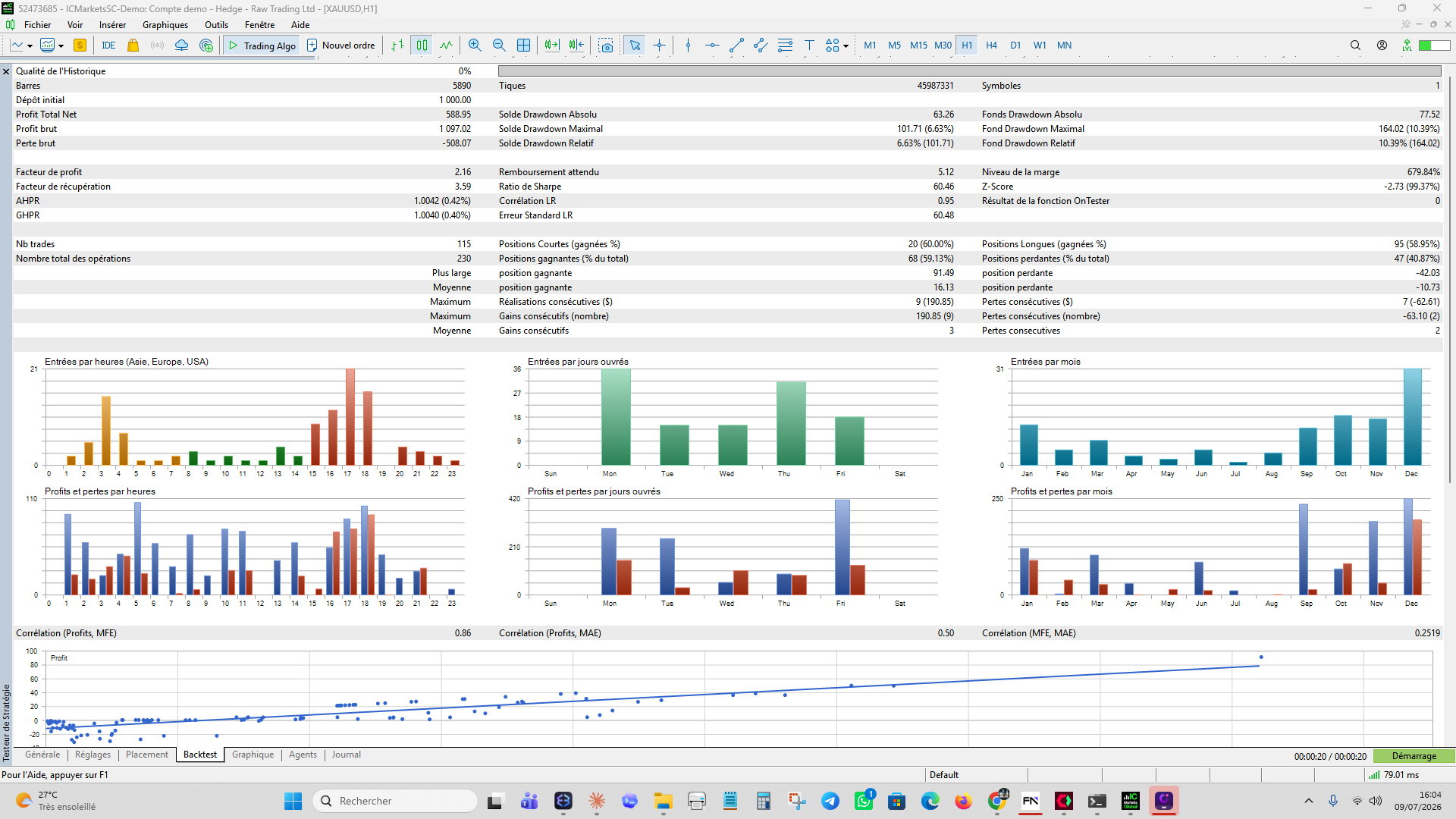Select the Fibonacci retracement tool
The width and height of the screenshot is (1456, 819).
tap(785, 45)
